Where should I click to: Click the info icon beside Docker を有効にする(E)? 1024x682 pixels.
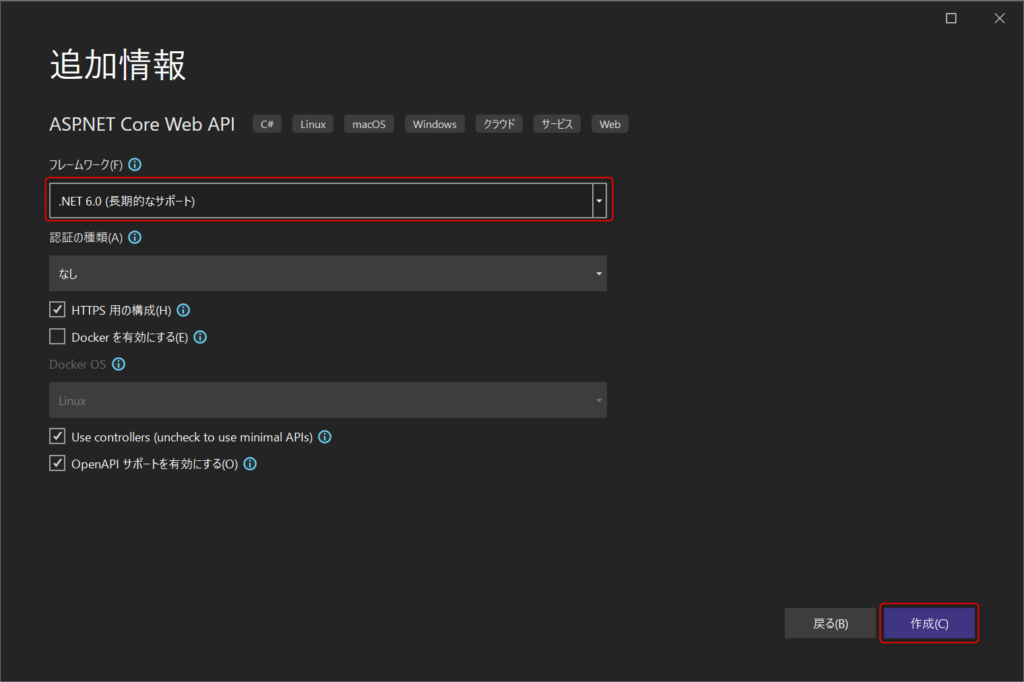pyautogui.click(x=200, y=337)
